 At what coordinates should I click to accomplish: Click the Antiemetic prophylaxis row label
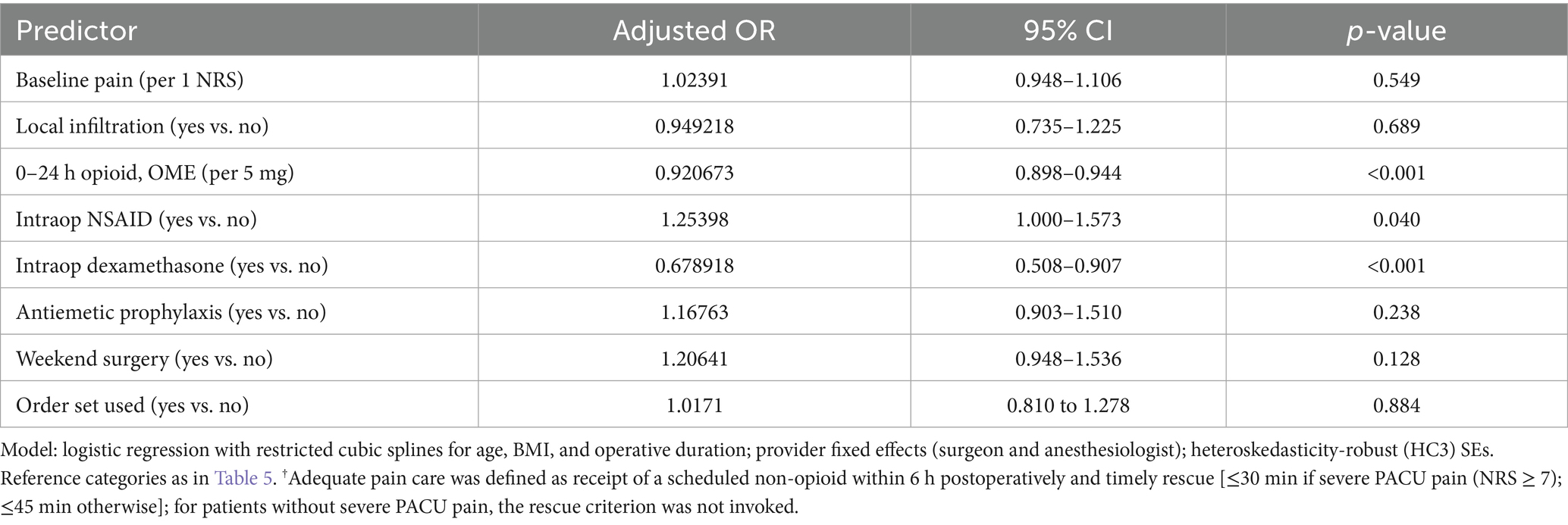click(171, 312)
